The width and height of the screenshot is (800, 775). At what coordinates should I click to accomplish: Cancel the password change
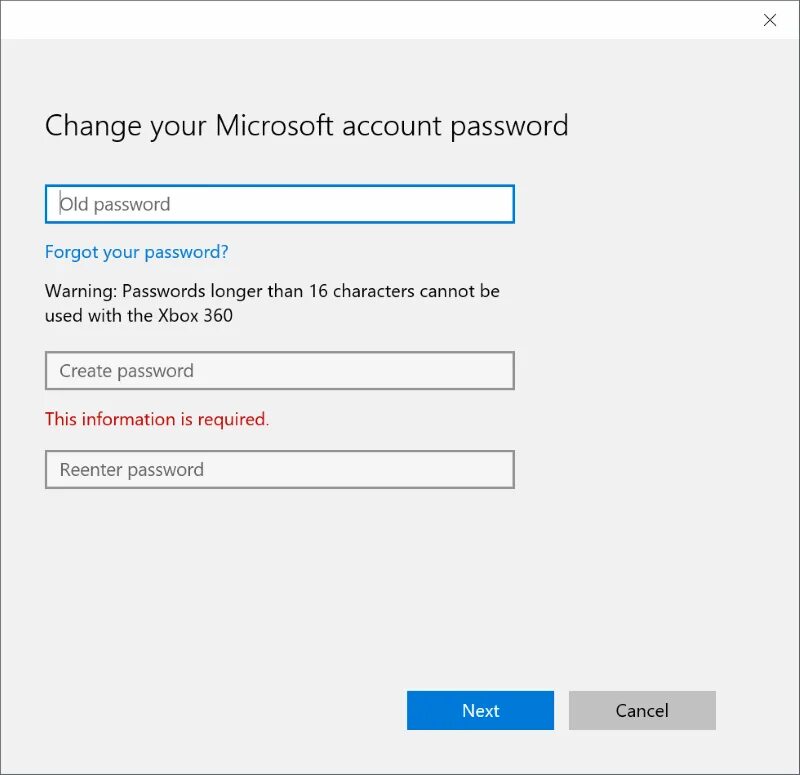642,710
